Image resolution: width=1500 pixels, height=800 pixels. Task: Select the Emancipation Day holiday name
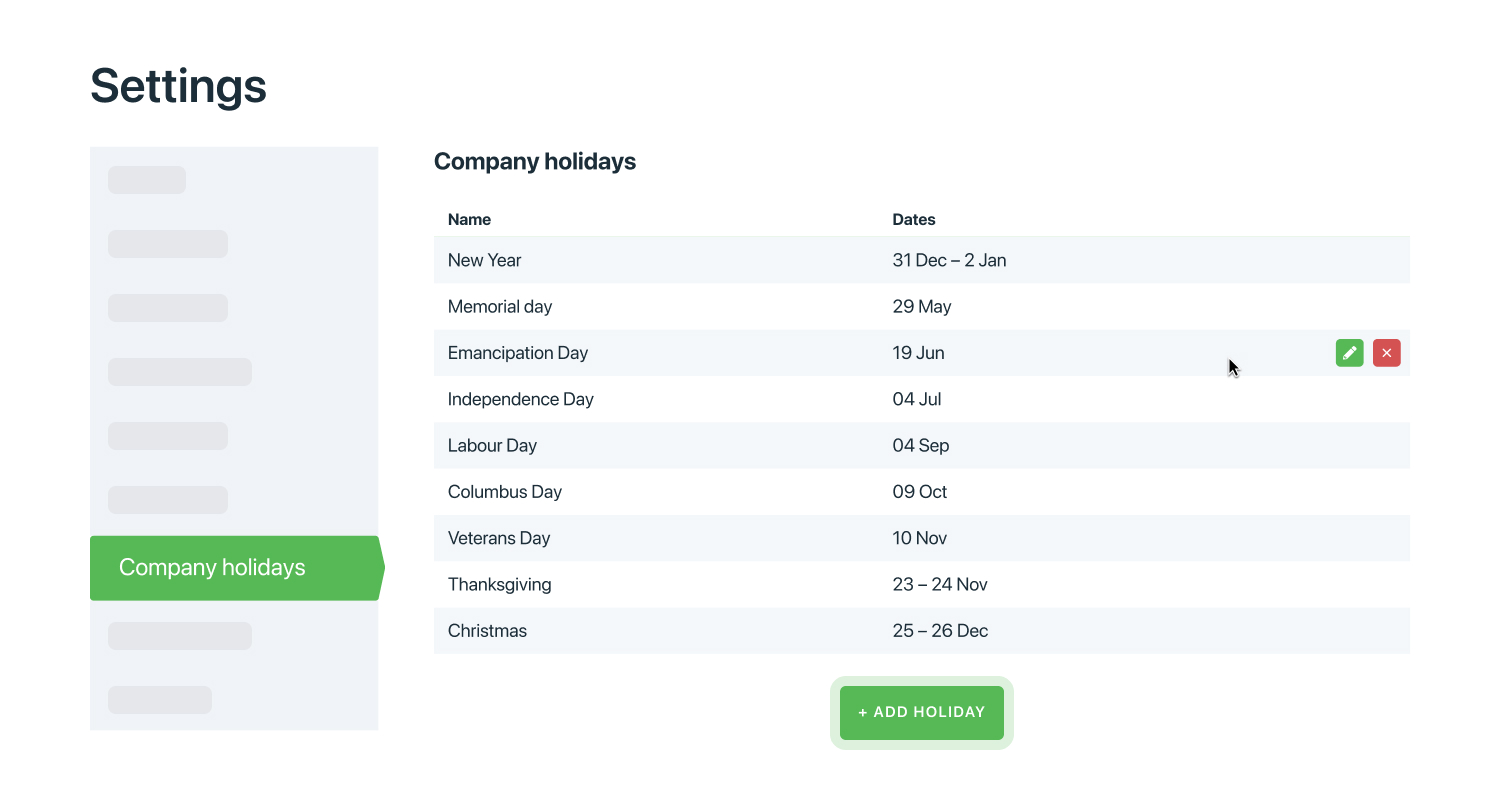point(518,353)
